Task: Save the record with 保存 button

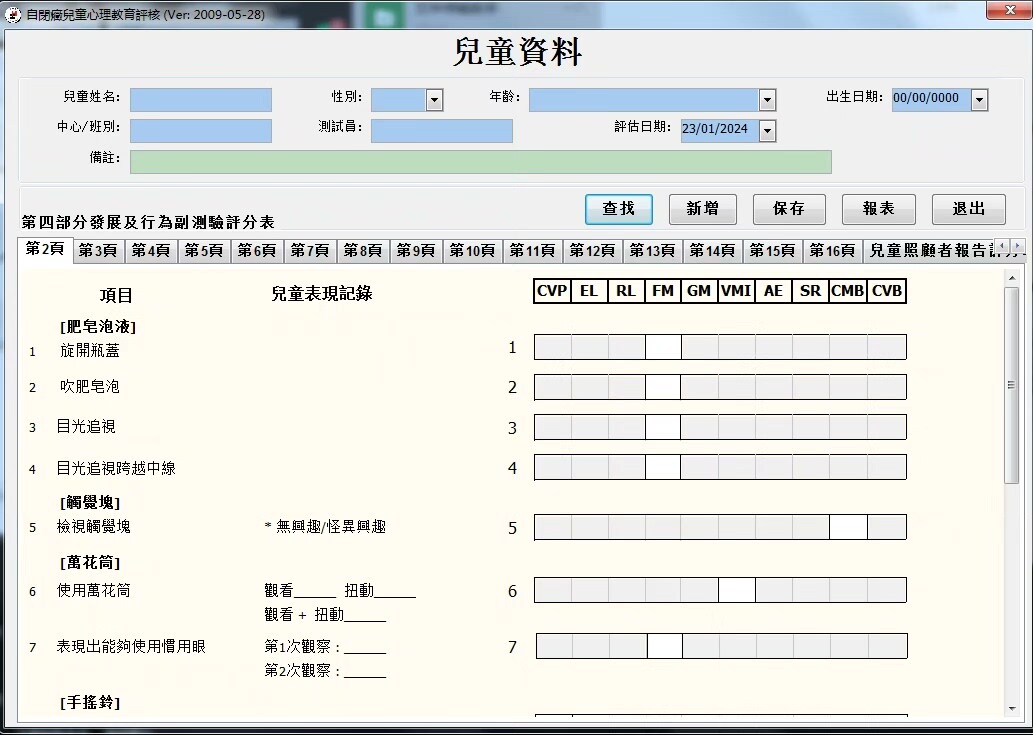Action: tap(789, 209)
